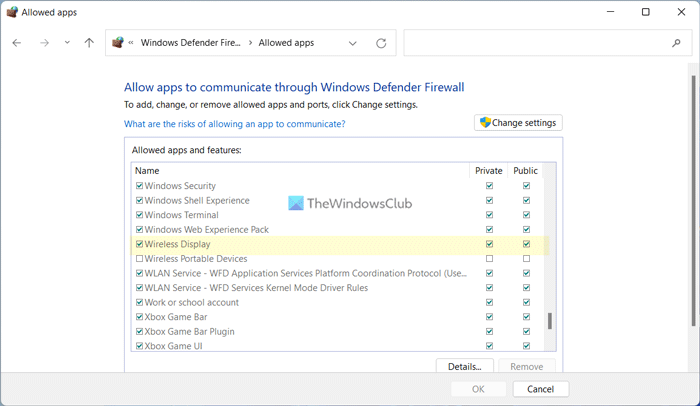Toggle Xbox Game Bar app checkbox
The height and width of the screenshot is (406, 700).
pyautogui.click(x=139, y=317)
